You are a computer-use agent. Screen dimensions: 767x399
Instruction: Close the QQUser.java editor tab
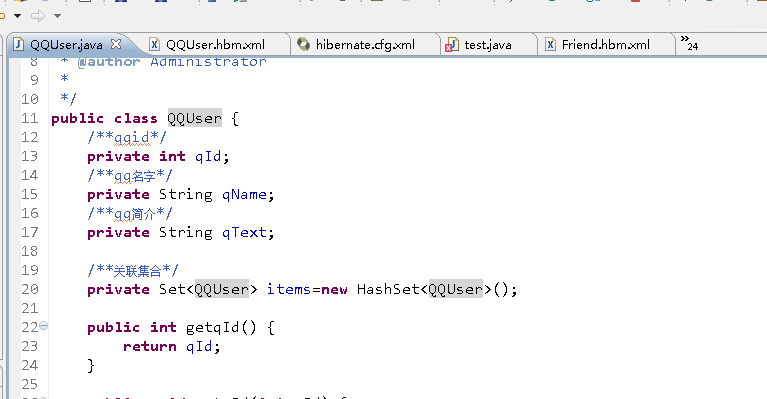click(116, 44)
